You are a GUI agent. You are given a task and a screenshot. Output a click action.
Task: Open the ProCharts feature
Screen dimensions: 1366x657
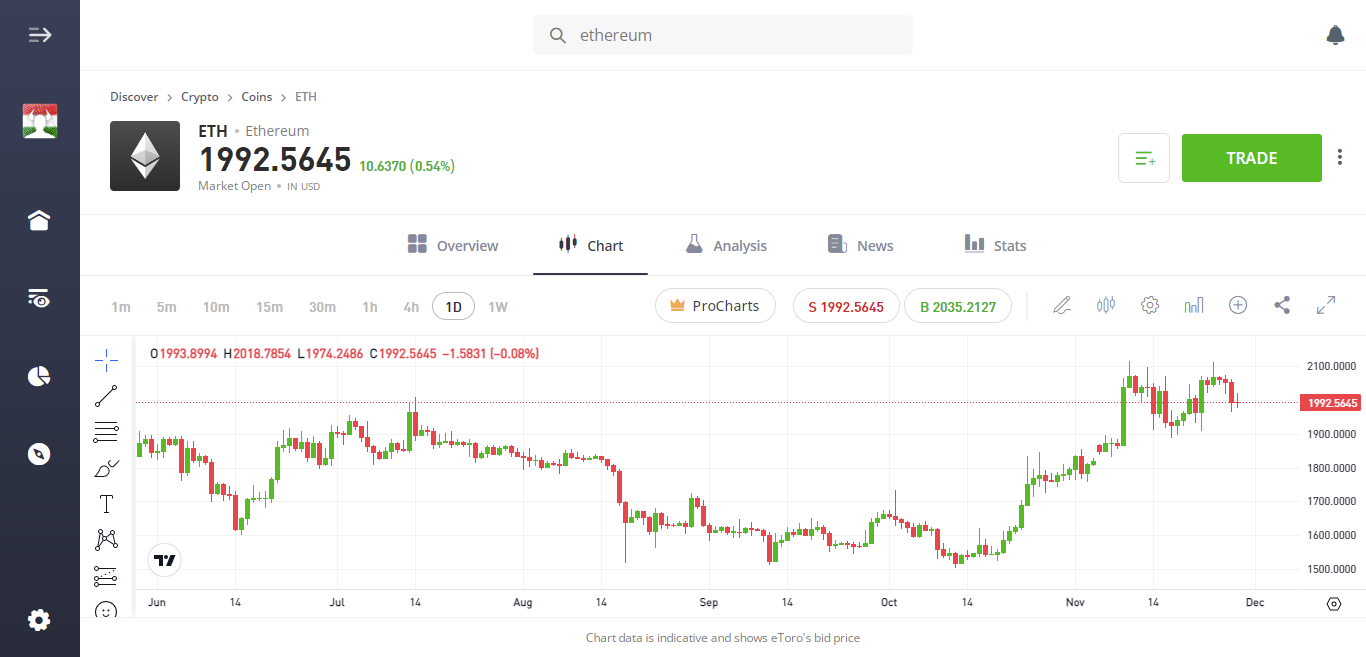point(715,305)
